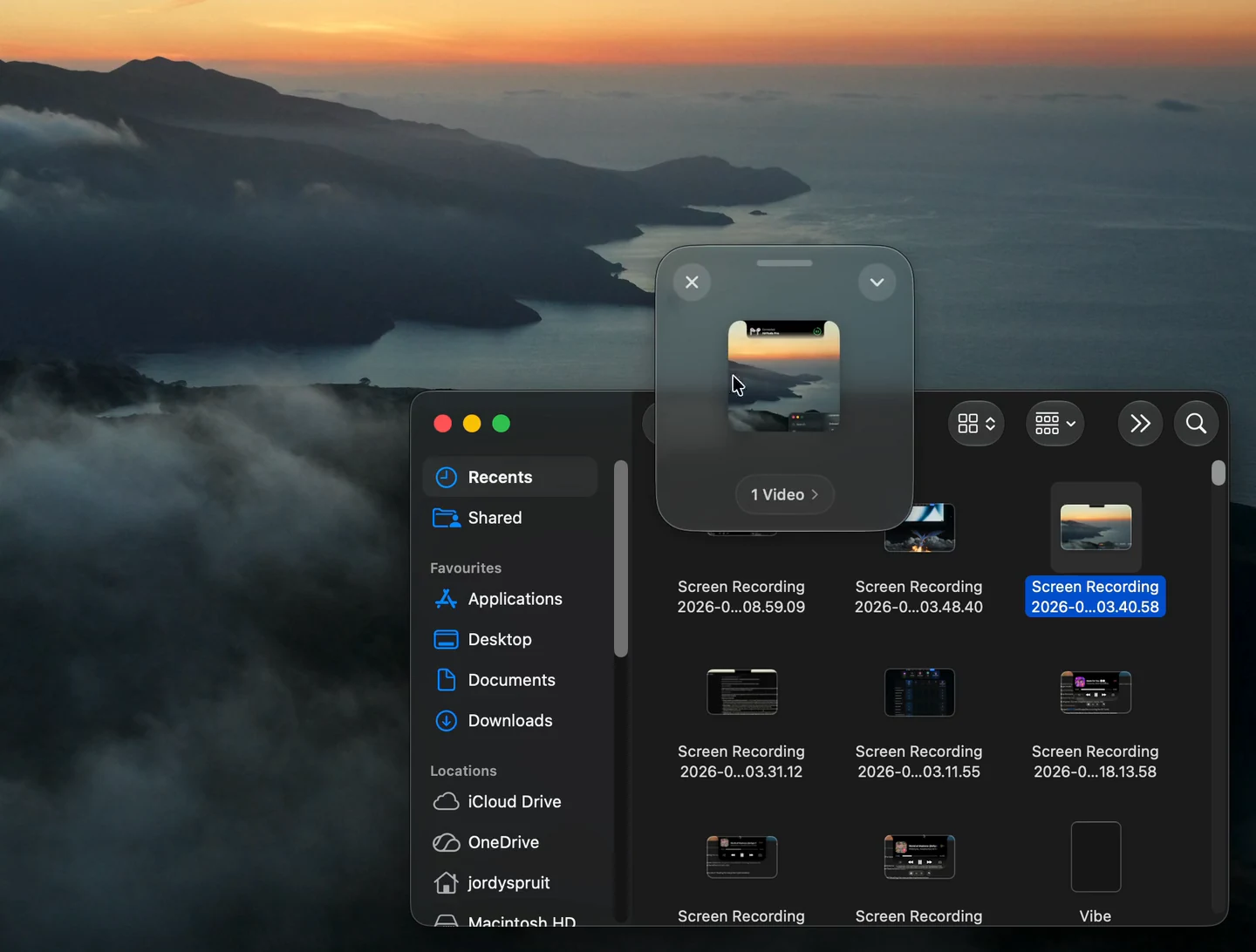Open Desktop from the Finder sidebar
Image resolution: width=1256 pixels, height=952 pixels.
[510, 639]
